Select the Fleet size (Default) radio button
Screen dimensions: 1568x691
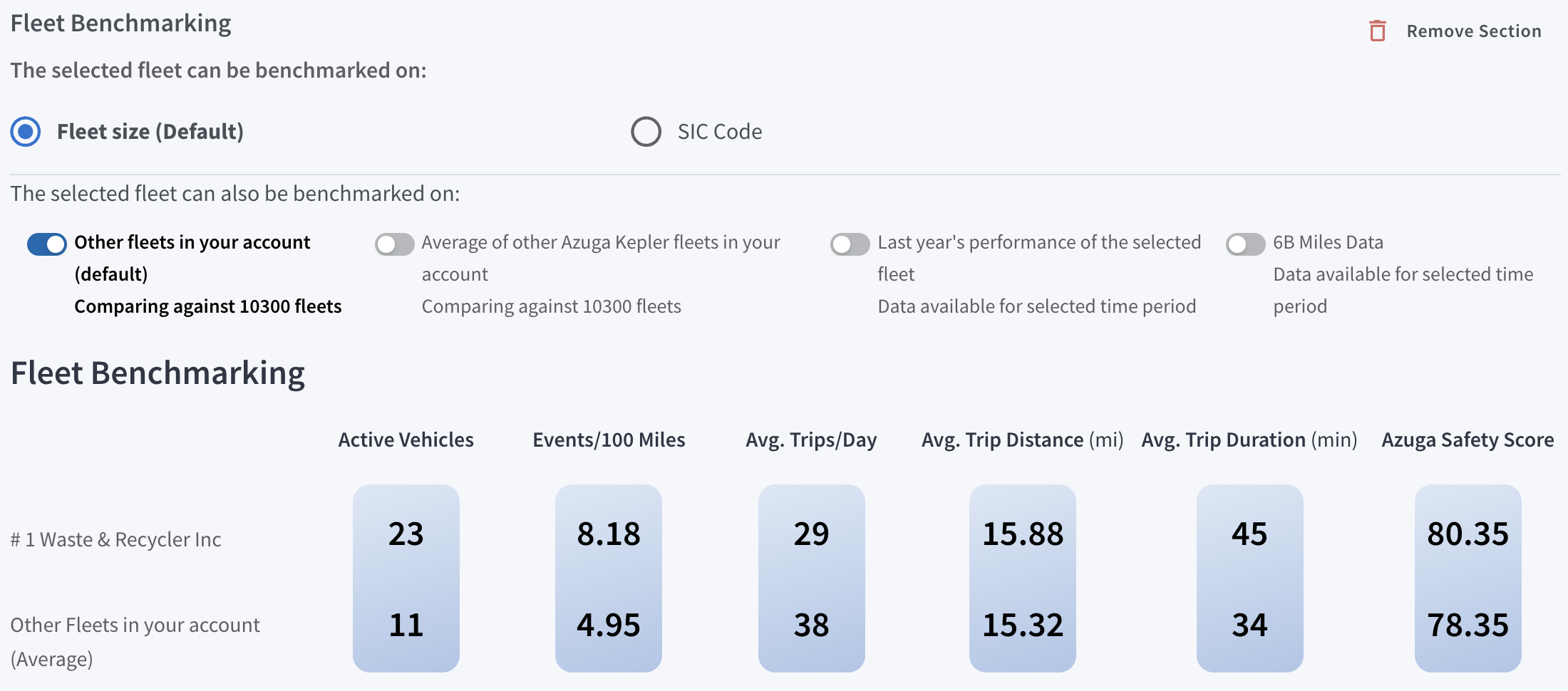pyautogui.click(x=26, y=132)
